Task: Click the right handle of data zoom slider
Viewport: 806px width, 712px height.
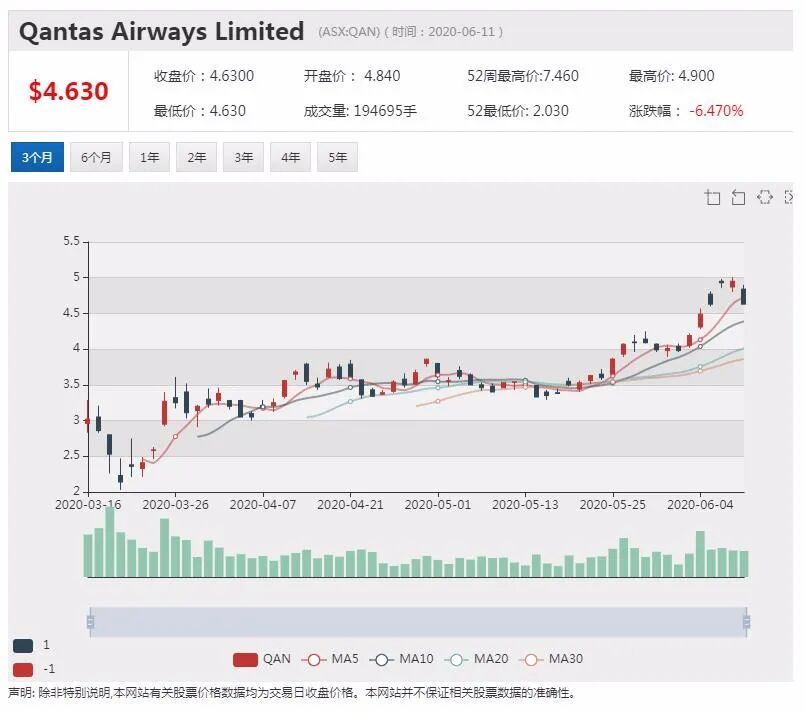Action: pyautogui.click(x=746, y=622)
